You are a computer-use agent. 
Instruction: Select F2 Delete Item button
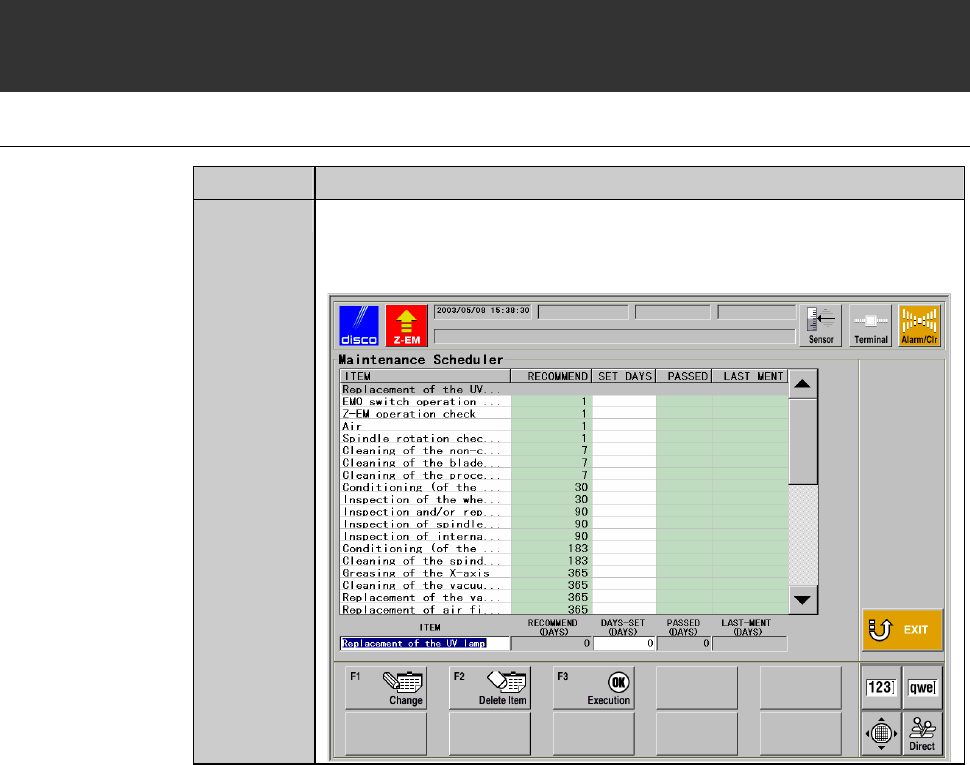[x=490, y=688]
